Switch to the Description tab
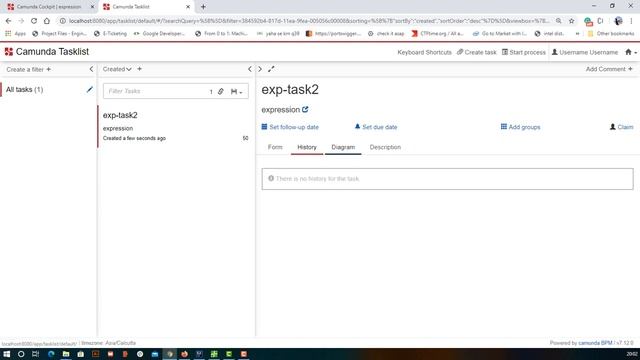The height and width of the screenshot is (360, 640). [x=385, y=147]
